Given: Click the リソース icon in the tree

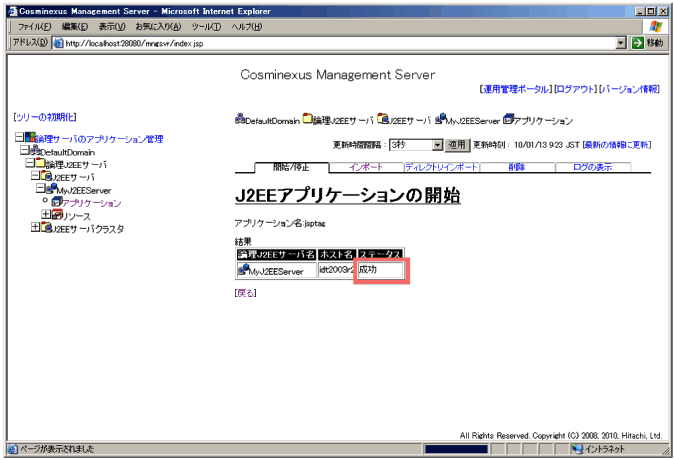Looking at the screenshot, I should (57, 214).
